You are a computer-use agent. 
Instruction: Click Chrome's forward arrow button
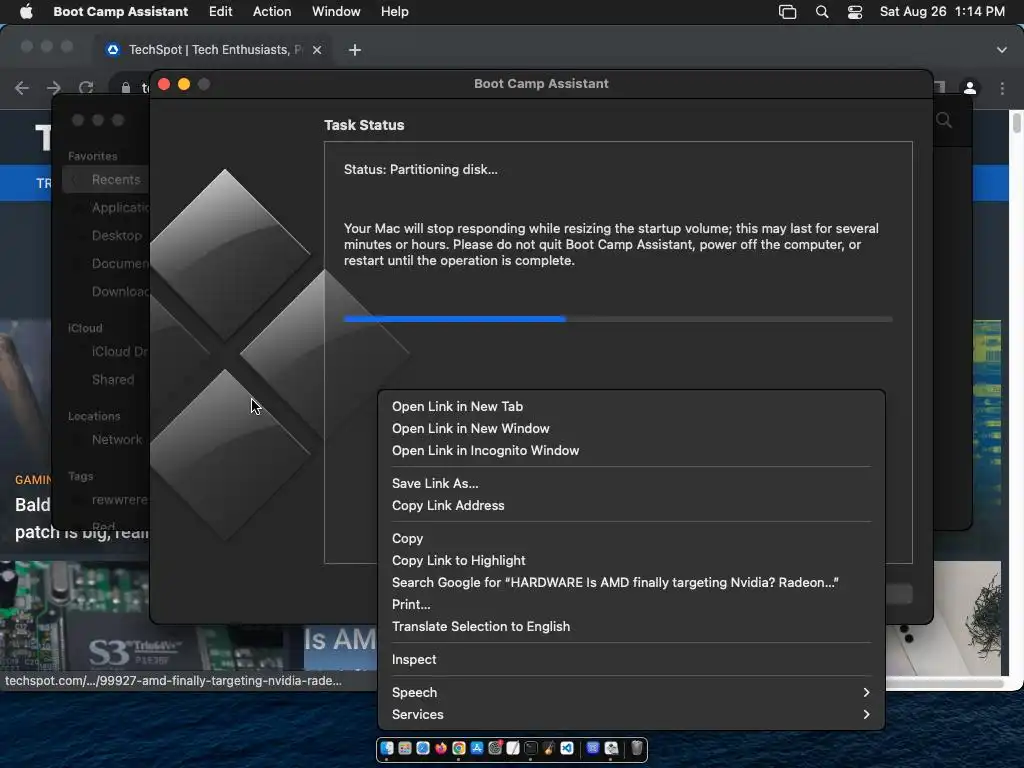(54, 88)
